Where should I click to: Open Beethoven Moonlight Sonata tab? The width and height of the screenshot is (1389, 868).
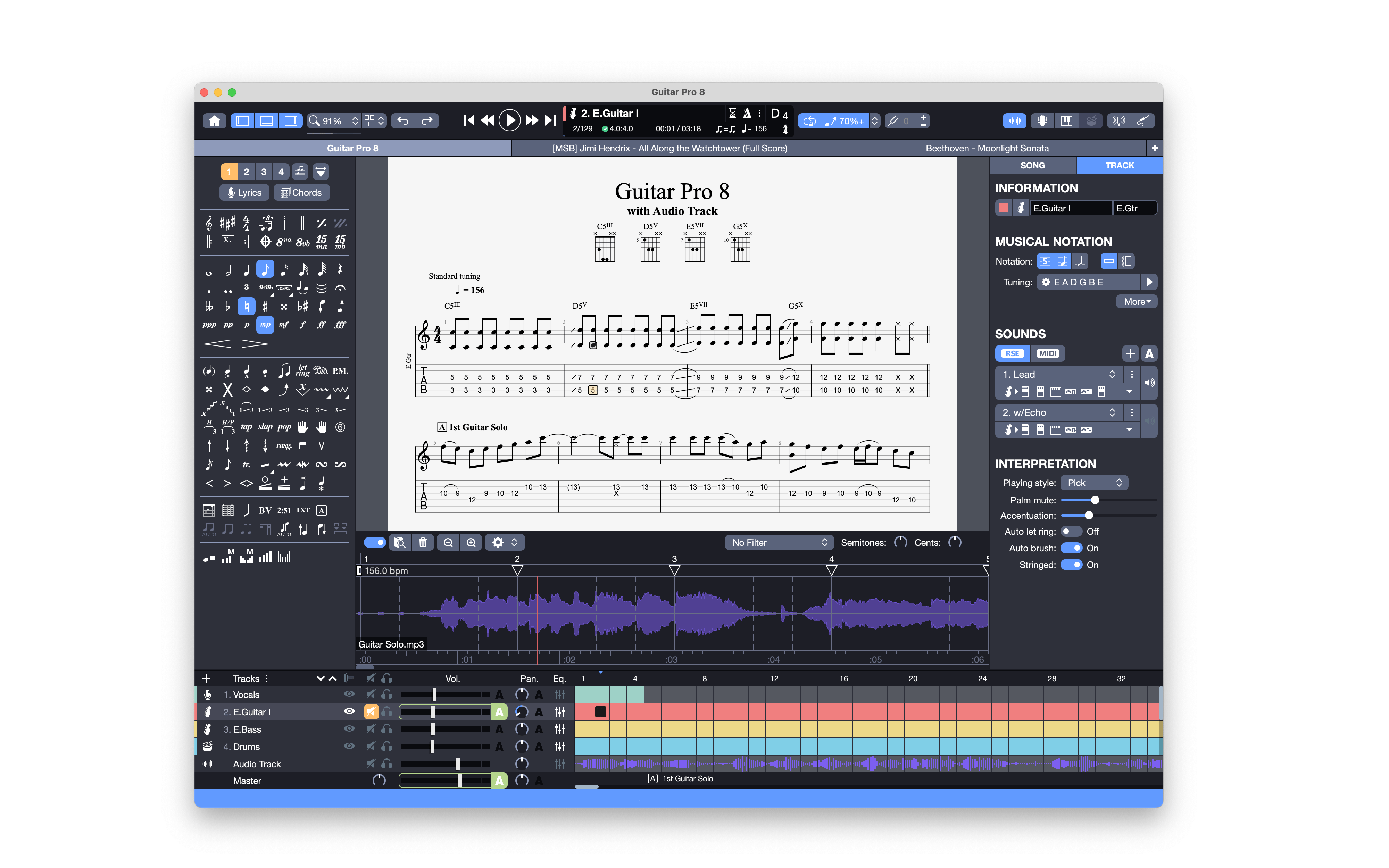click(x=987, y=148)
